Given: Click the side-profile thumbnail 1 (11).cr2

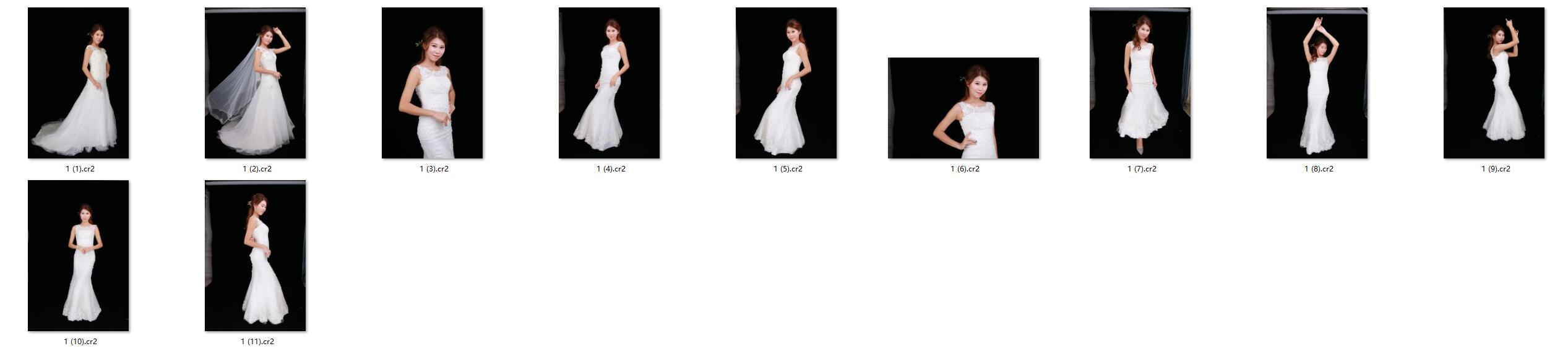Looking at the screenshot, I should pyautogui.click(x=256, y=256).
